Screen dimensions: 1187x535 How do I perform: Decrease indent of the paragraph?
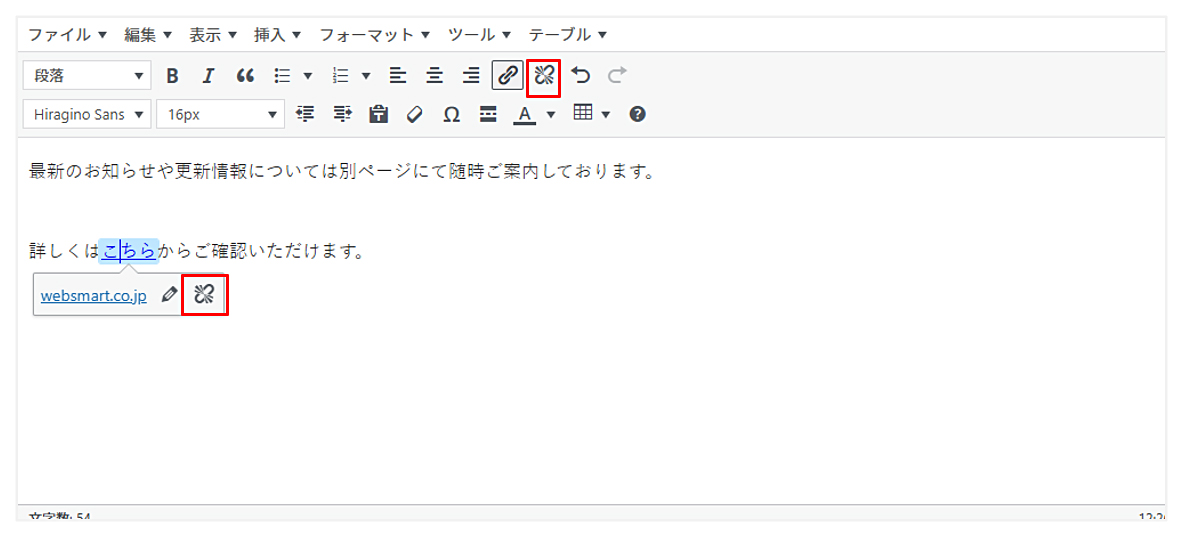pos(305,114)
